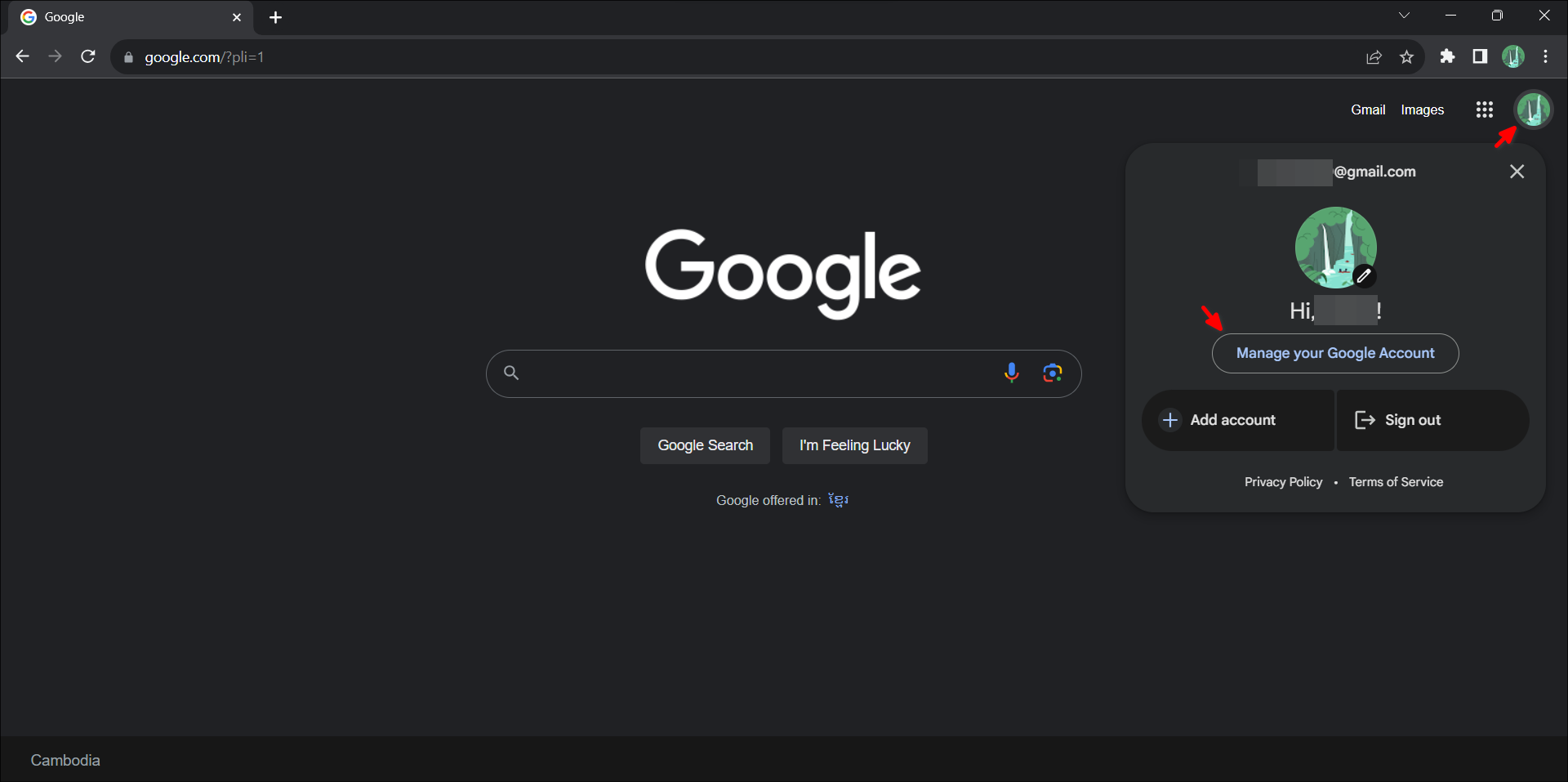Screen dimensions: 1568x782
Task: Open a new tab with plus
Action: tap(275, 17)
